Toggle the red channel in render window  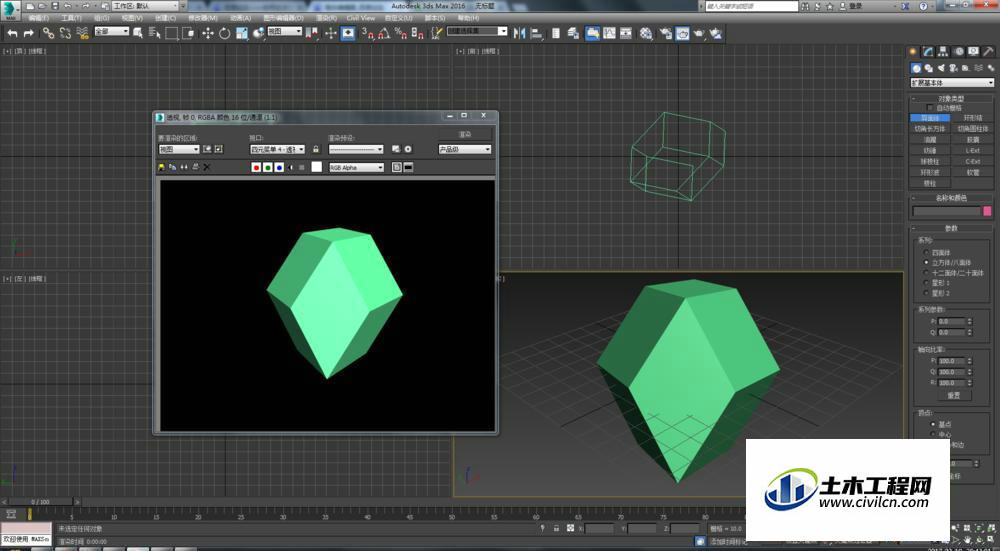(x=256, y=168)
